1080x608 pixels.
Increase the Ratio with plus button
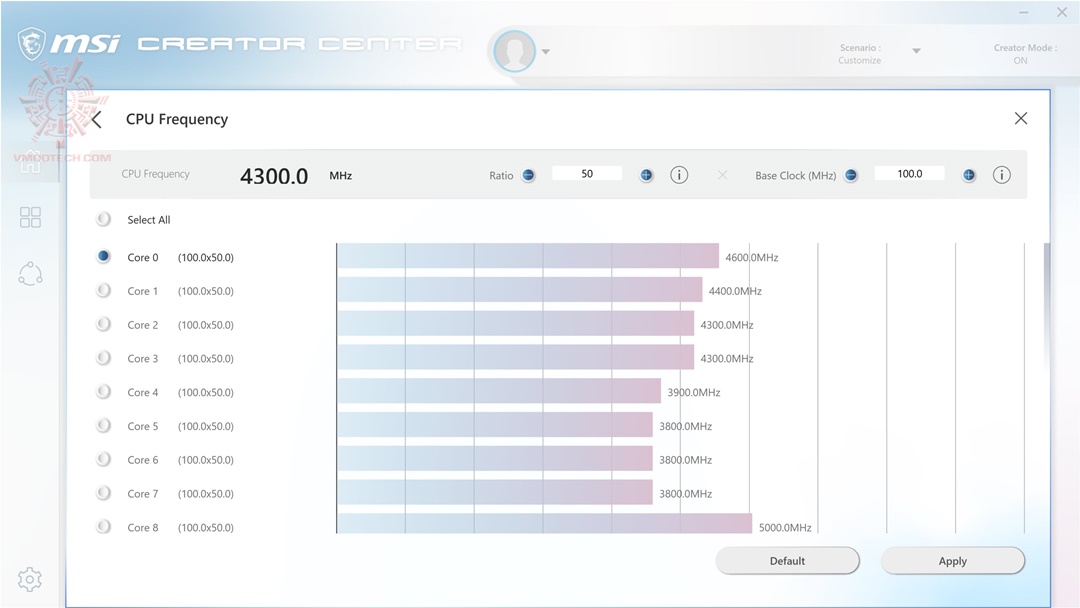[x=646, y=175]
